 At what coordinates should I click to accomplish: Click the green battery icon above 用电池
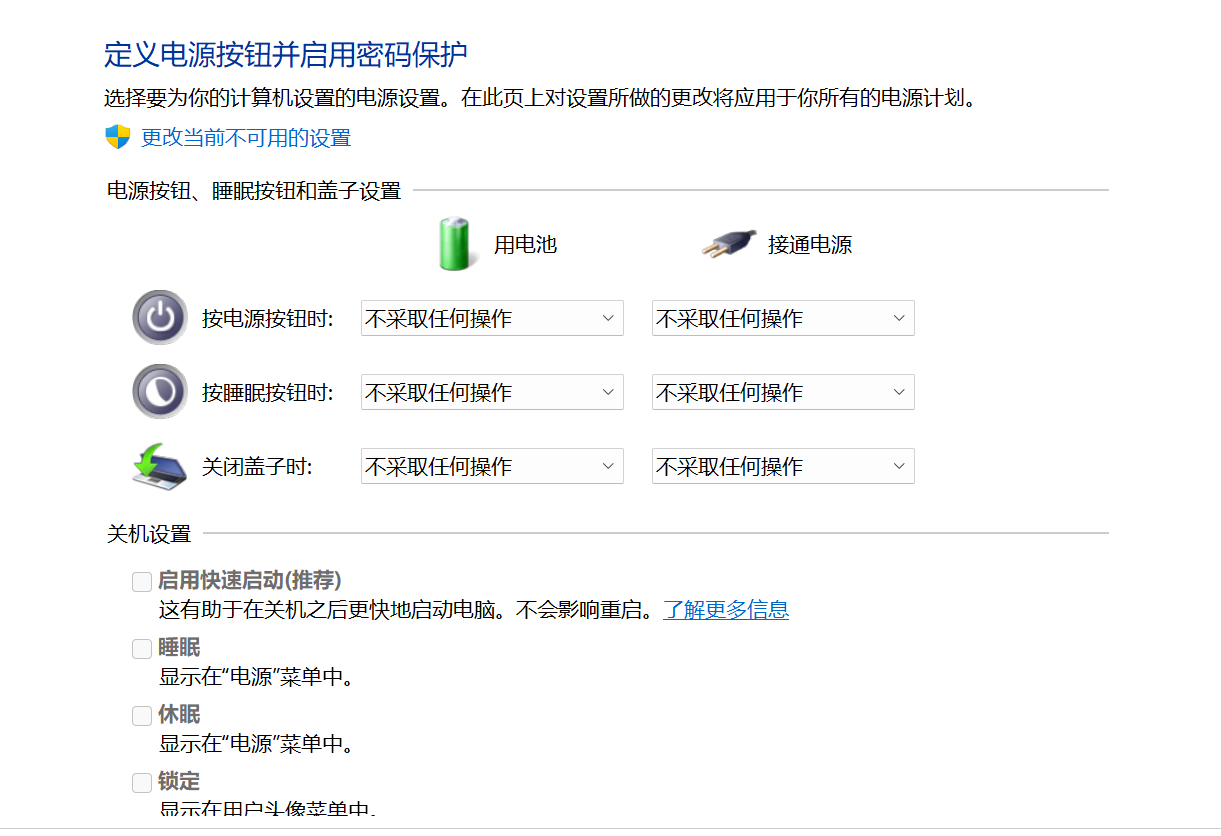coord(455,242)
